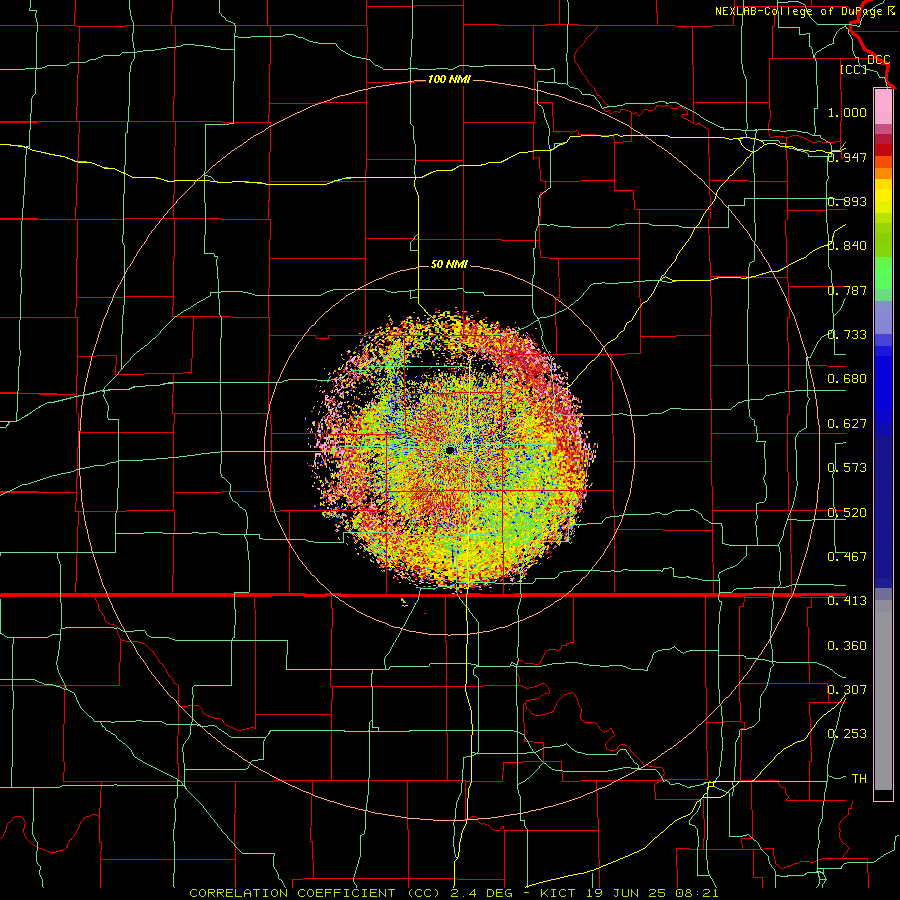Image resolution: width=900 pixels, height=900 pixels.
Task: Click the 0.947 legend value
Action: pyautogui.click(x=847, y=157)
